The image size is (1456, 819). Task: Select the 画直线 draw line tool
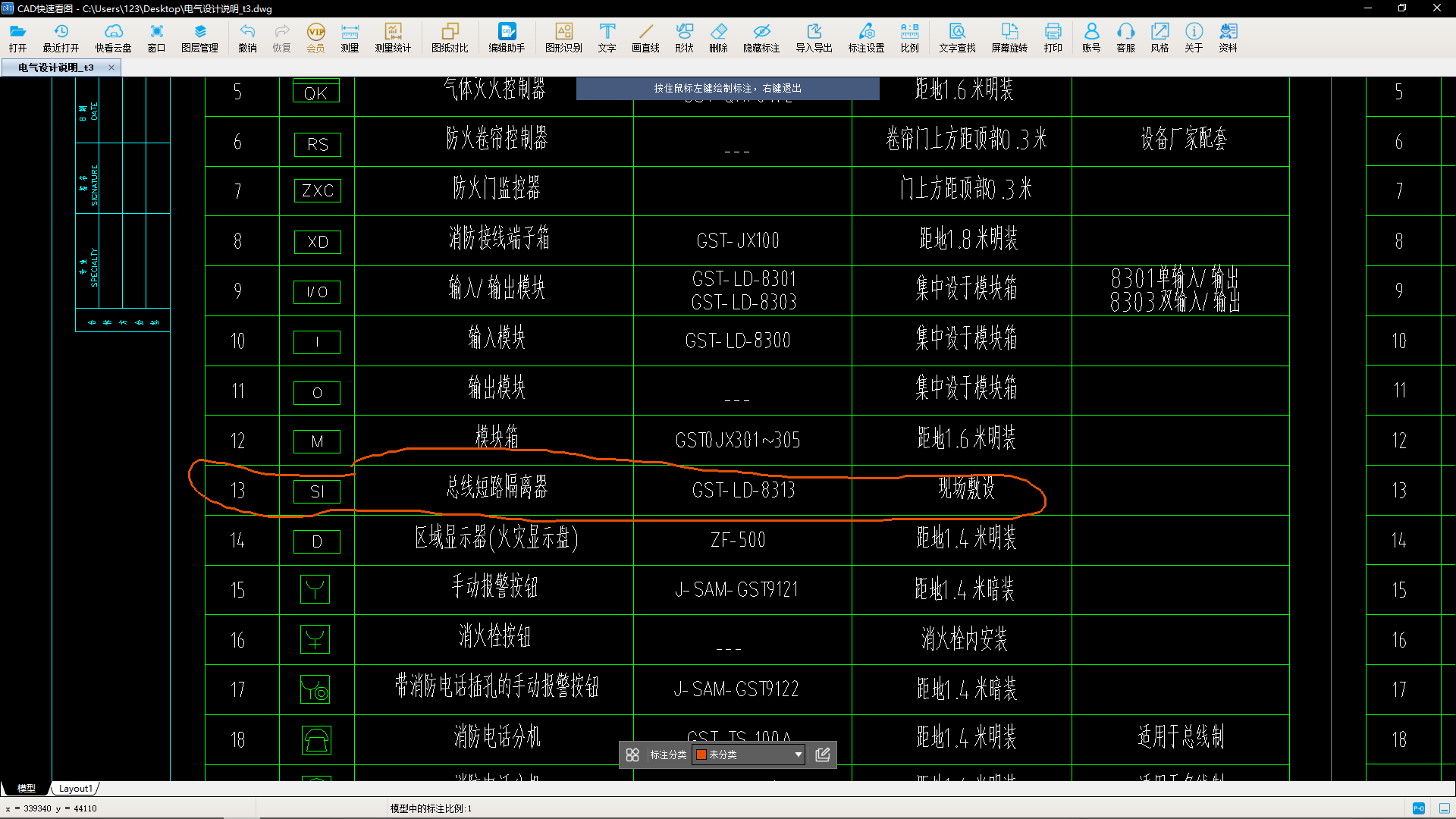click(645, 37)
